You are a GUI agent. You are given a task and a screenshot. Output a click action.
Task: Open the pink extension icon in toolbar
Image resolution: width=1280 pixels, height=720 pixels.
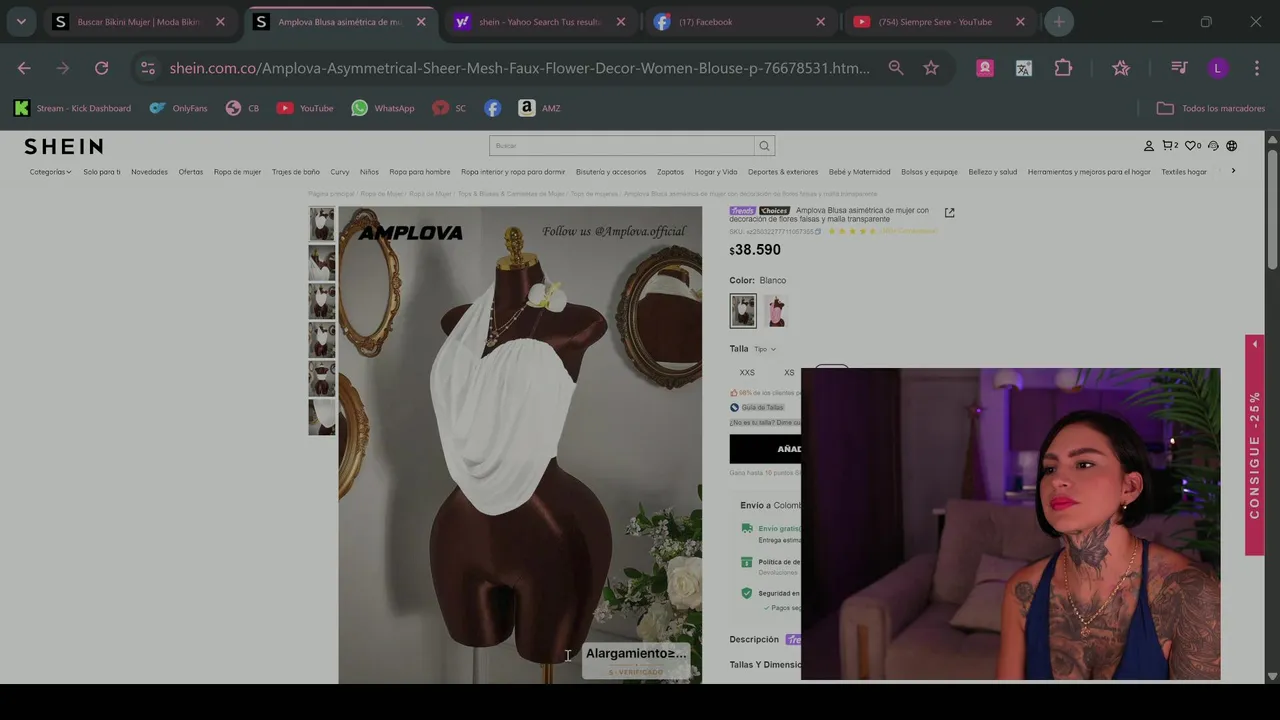(985, 68)
